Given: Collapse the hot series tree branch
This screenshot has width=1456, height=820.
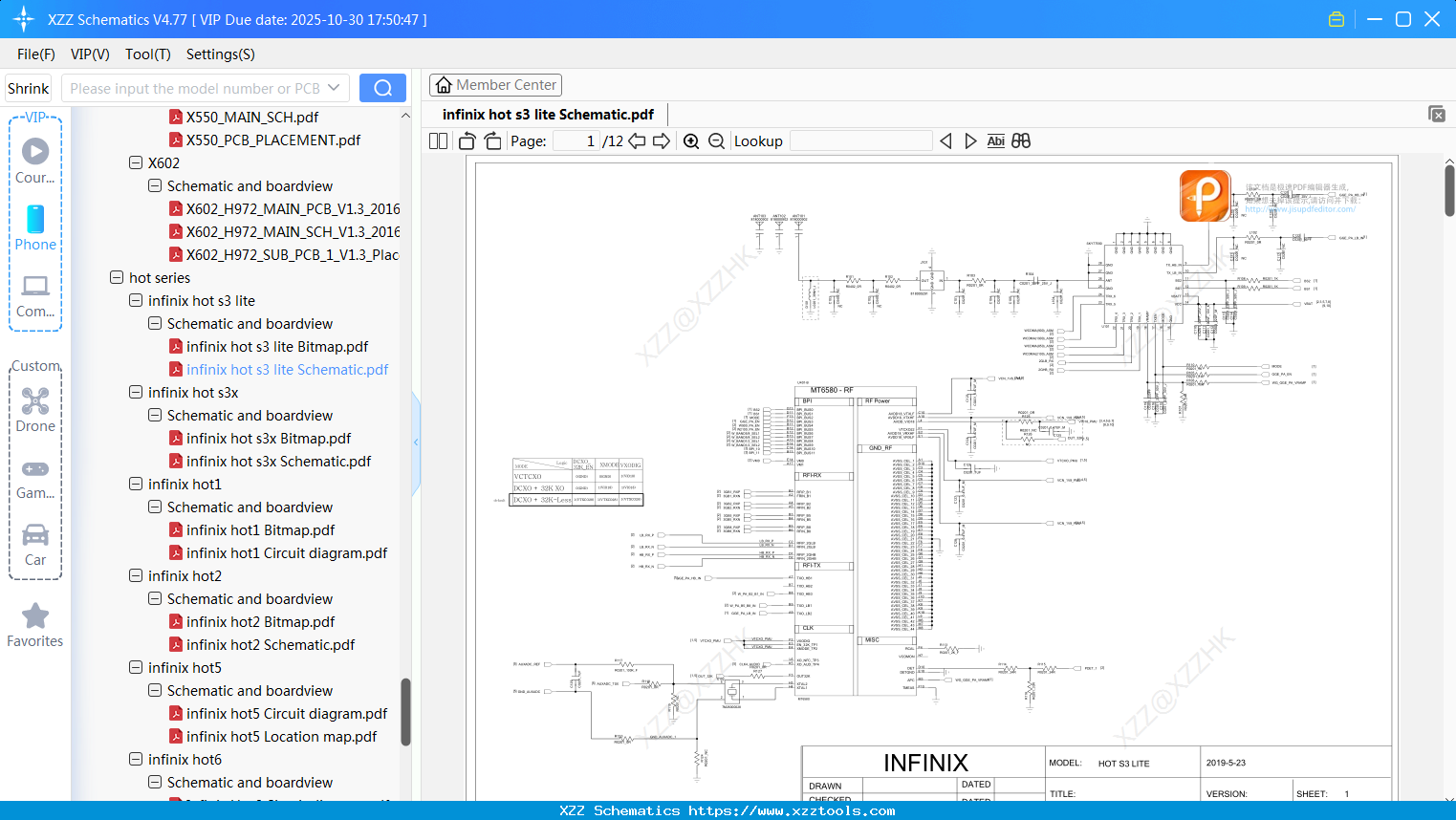Looking at the screenshot, I should (x=115, y=277).
